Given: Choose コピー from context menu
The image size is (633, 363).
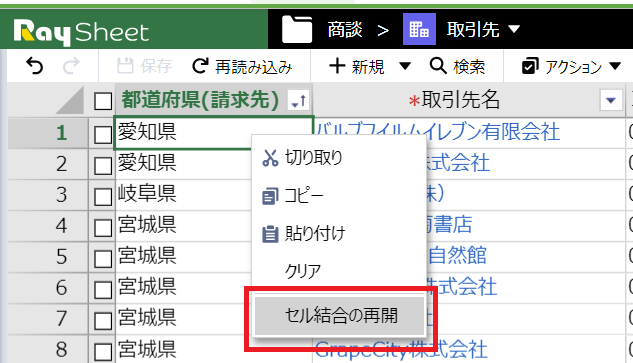Looking at the screenshot, I should pyautogui.click(x=339, y=196).
